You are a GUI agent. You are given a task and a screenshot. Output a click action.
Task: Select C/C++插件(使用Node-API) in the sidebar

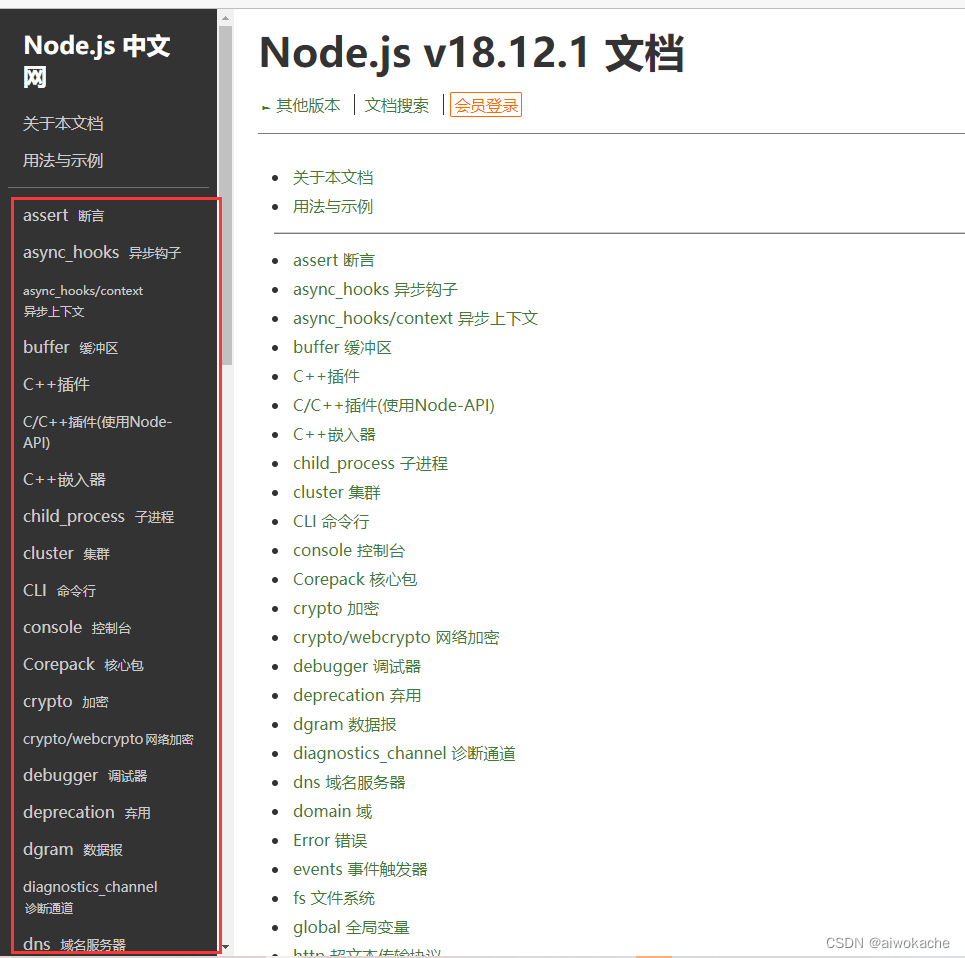coord(97,432)
